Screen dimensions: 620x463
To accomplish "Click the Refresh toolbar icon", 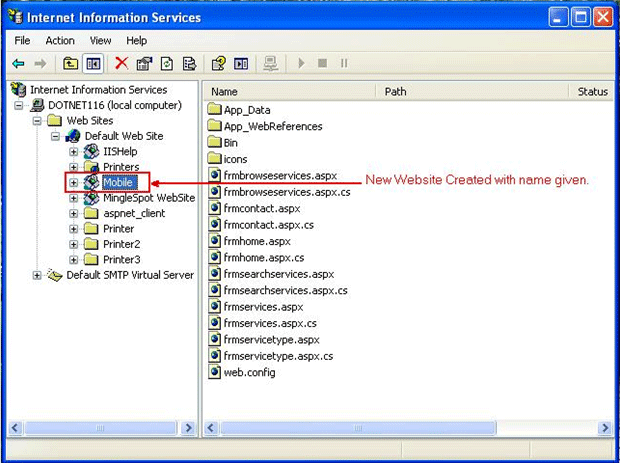I will [167, 63].
